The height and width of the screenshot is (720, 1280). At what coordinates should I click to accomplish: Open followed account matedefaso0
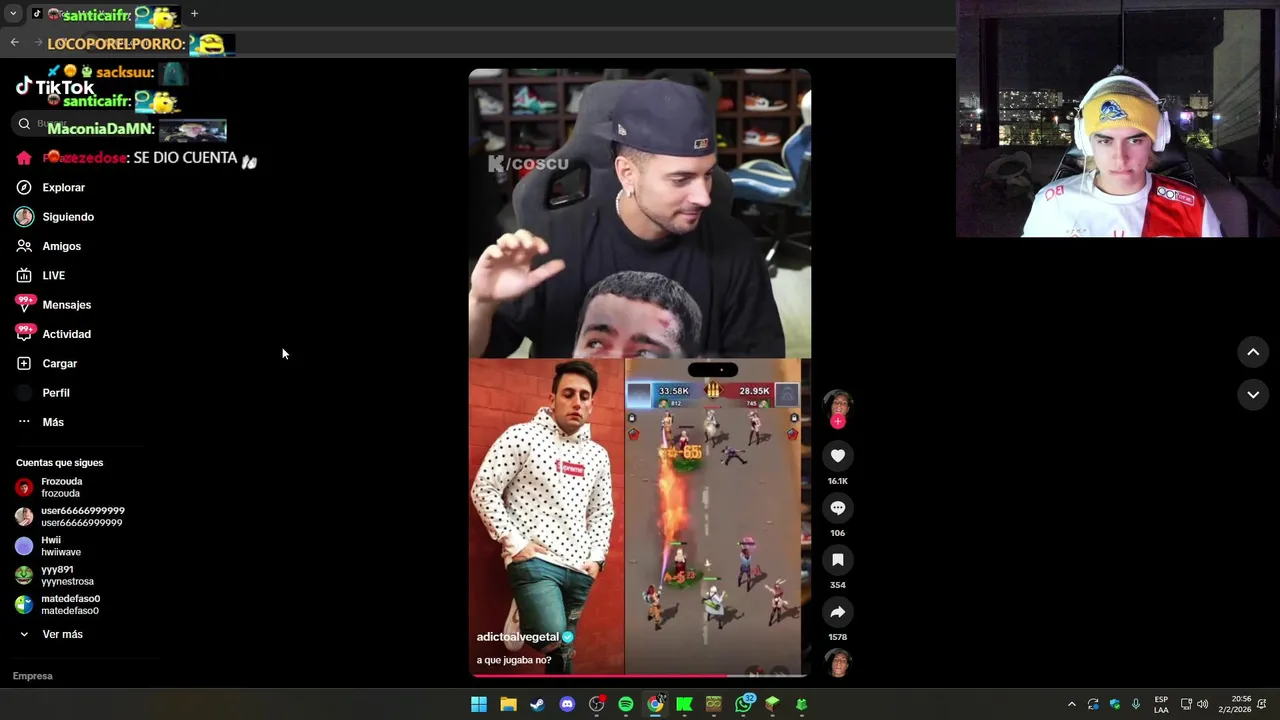70,605
